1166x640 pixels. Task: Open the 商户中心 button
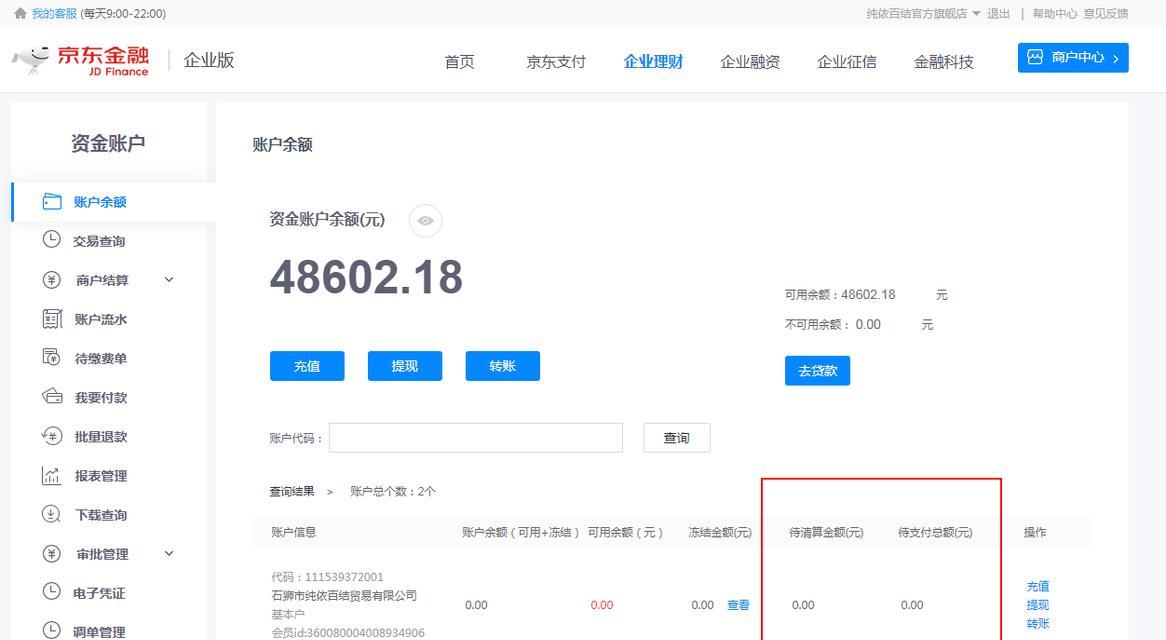(1073, 57)
